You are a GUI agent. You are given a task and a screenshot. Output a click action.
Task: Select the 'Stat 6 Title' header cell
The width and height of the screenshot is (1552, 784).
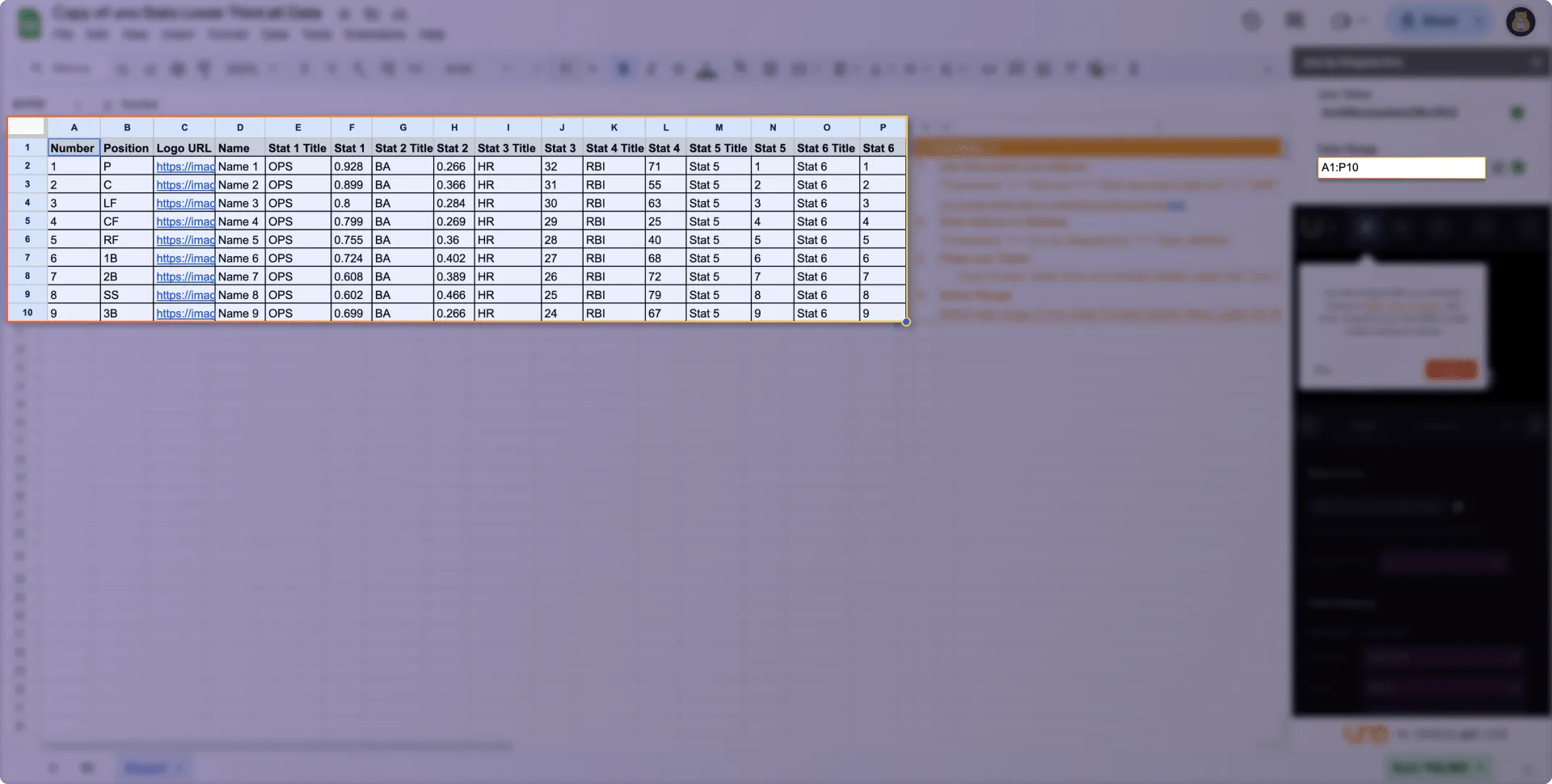[x=827, y=148]
